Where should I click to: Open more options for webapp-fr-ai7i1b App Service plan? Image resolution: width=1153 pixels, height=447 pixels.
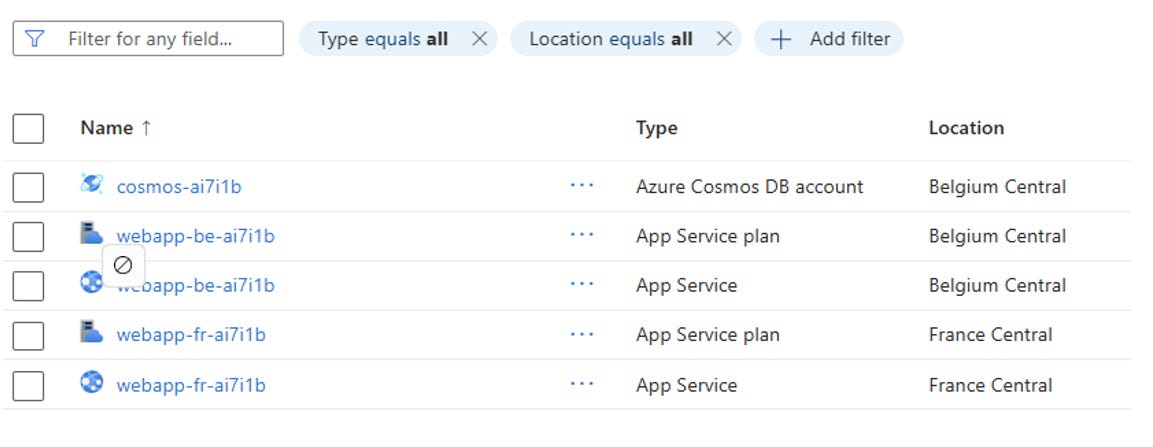(582, 335)
